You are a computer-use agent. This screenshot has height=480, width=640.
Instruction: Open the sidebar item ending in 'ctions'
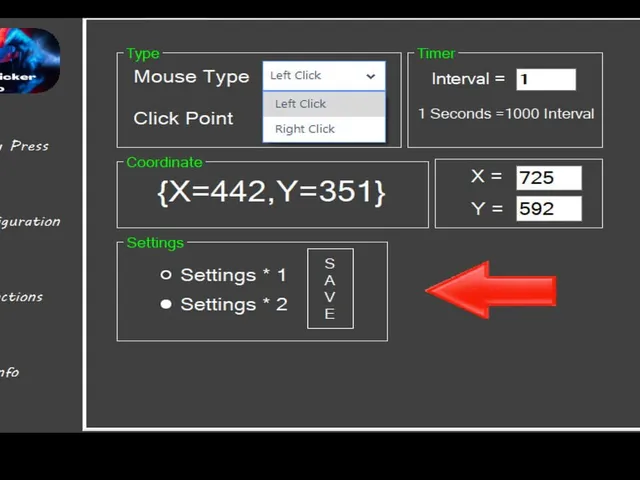[21, 297]
